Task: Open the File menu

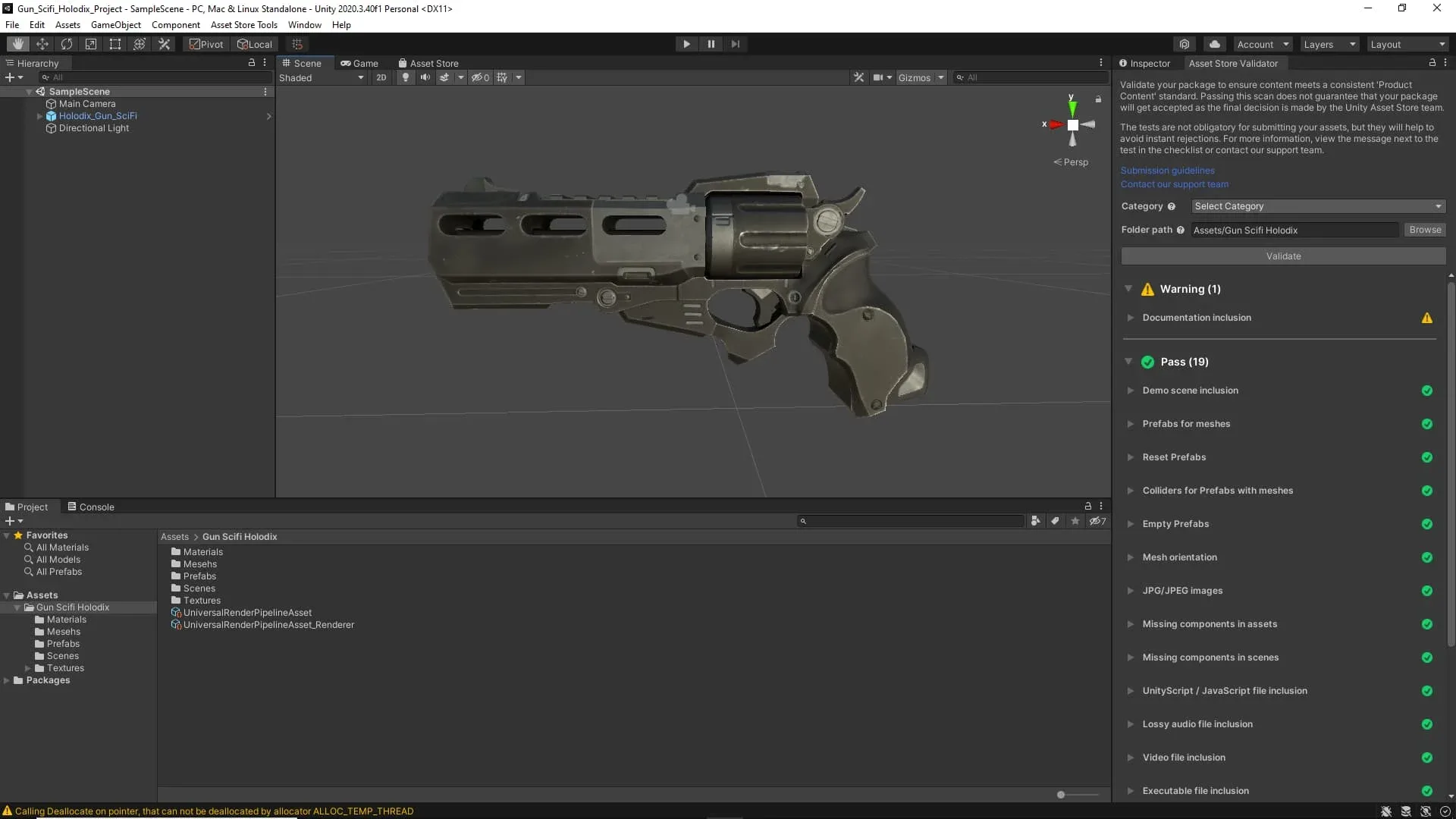Action: point(12,24)
